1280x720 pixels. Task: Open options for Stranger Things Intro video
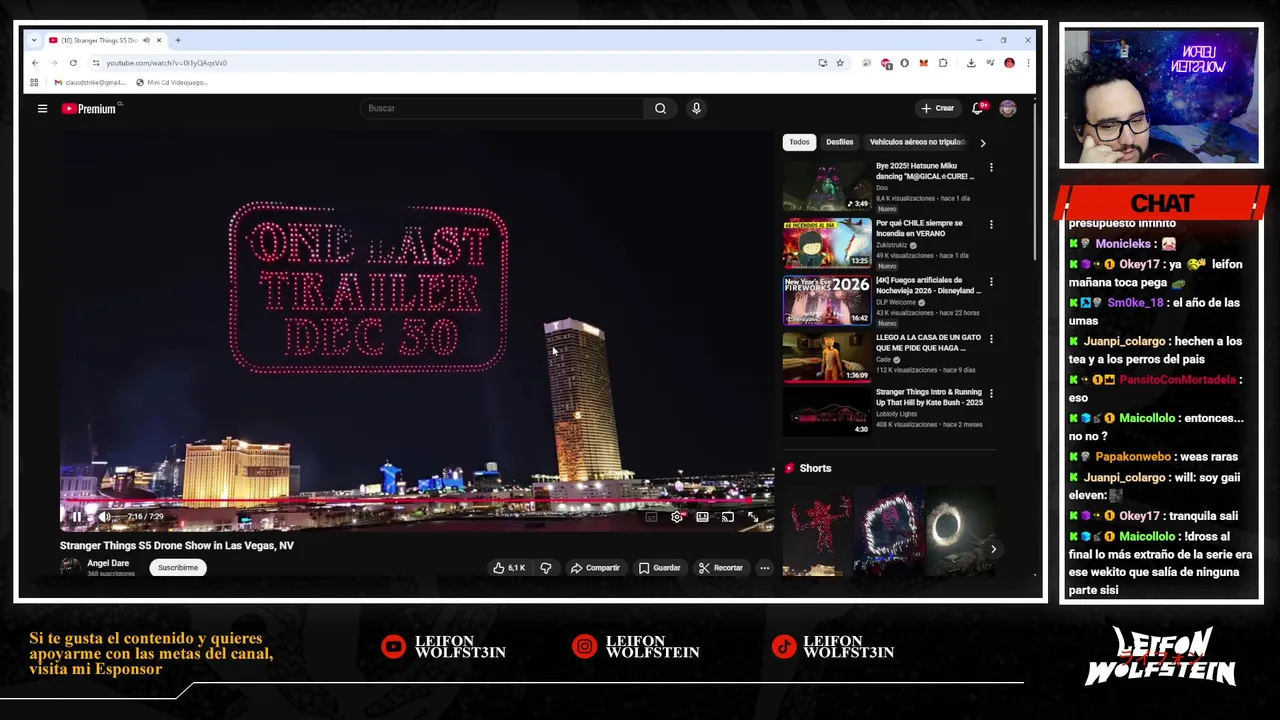(991, 394)
